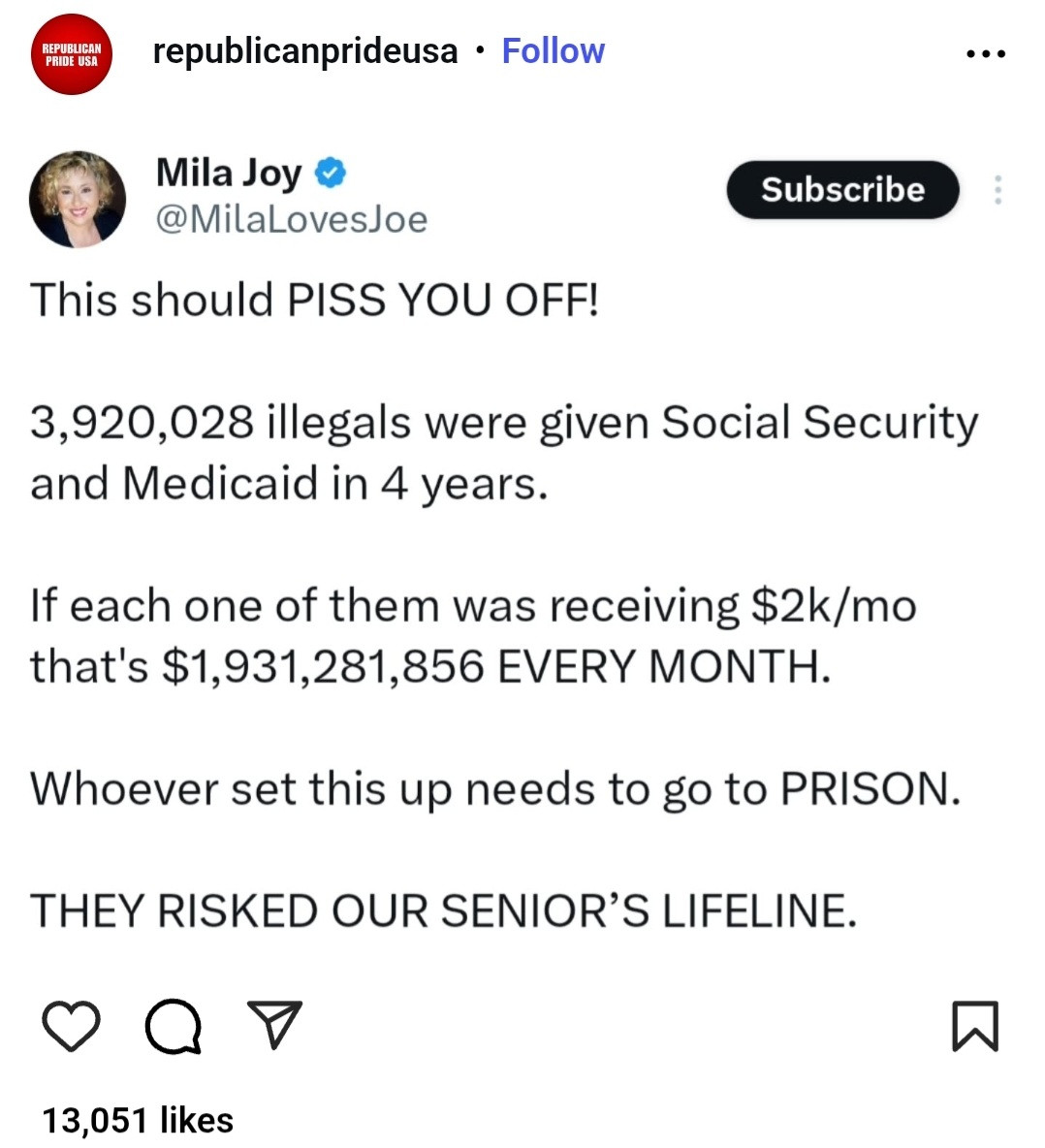Click the paragraph mentioning Social Security and Medicaid
This screenshot has width=1045, height=1148.
click(x=504, y=452)
